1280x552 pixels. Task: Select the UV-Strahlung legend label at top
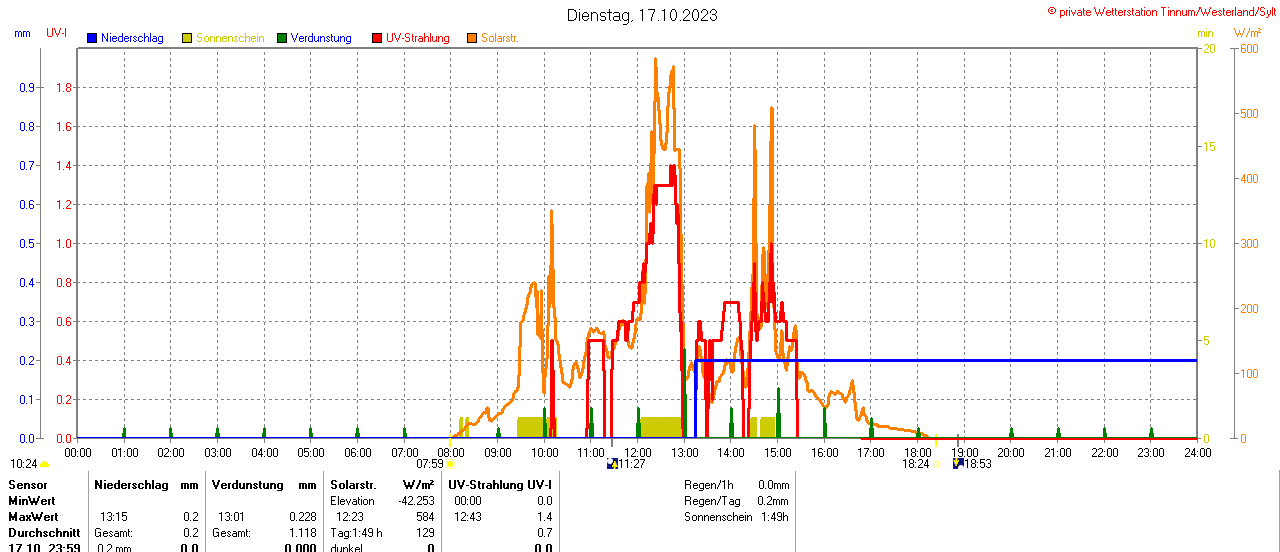point(418,38)
